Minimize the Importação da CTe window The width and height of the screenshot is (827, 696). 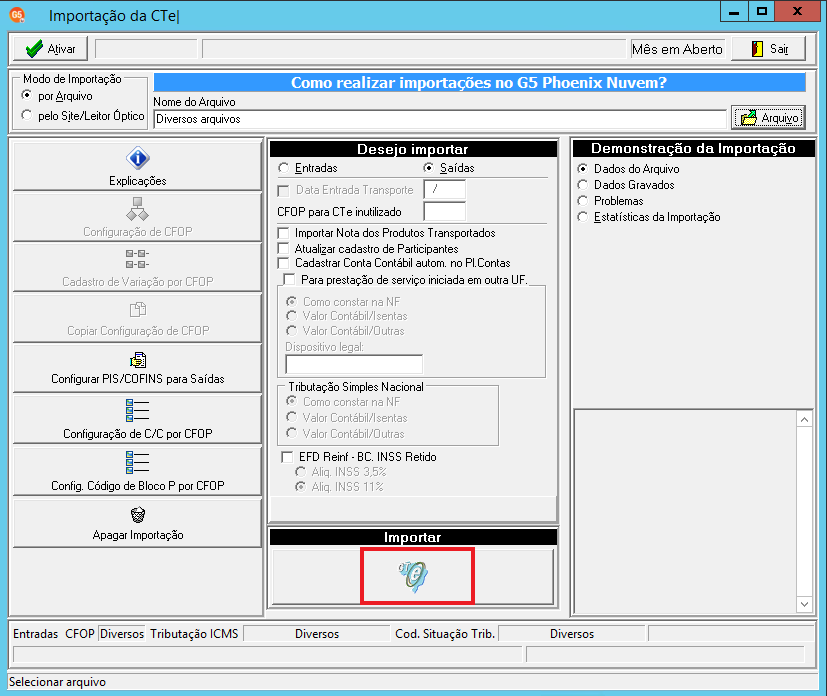pyautogui.click(x=734, y=12)
